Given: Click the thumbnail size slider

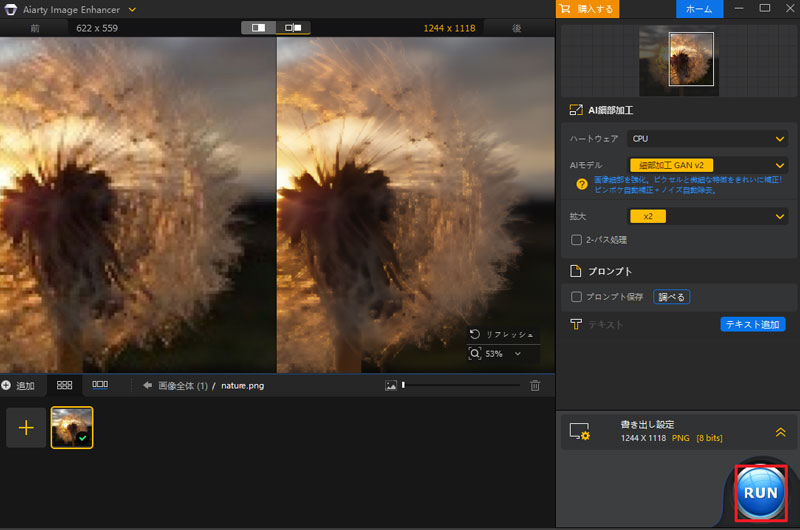Looking at the screenshot, I should click(x=460, y=385).
